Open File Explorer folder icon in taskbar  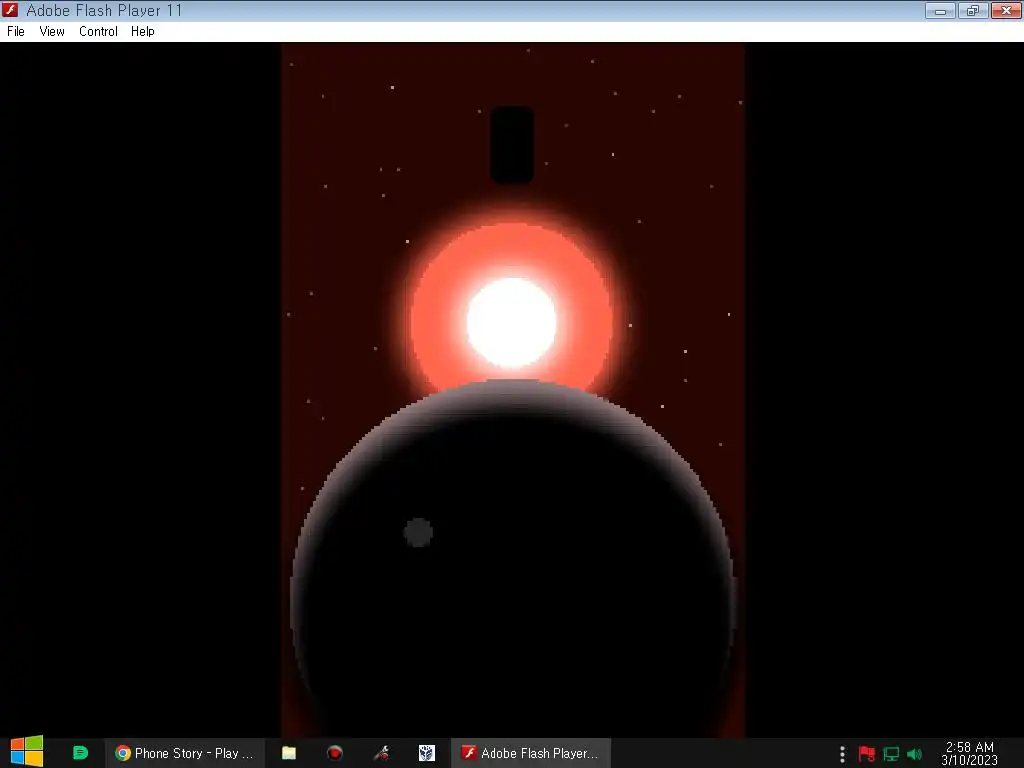(x=289, y=753)
